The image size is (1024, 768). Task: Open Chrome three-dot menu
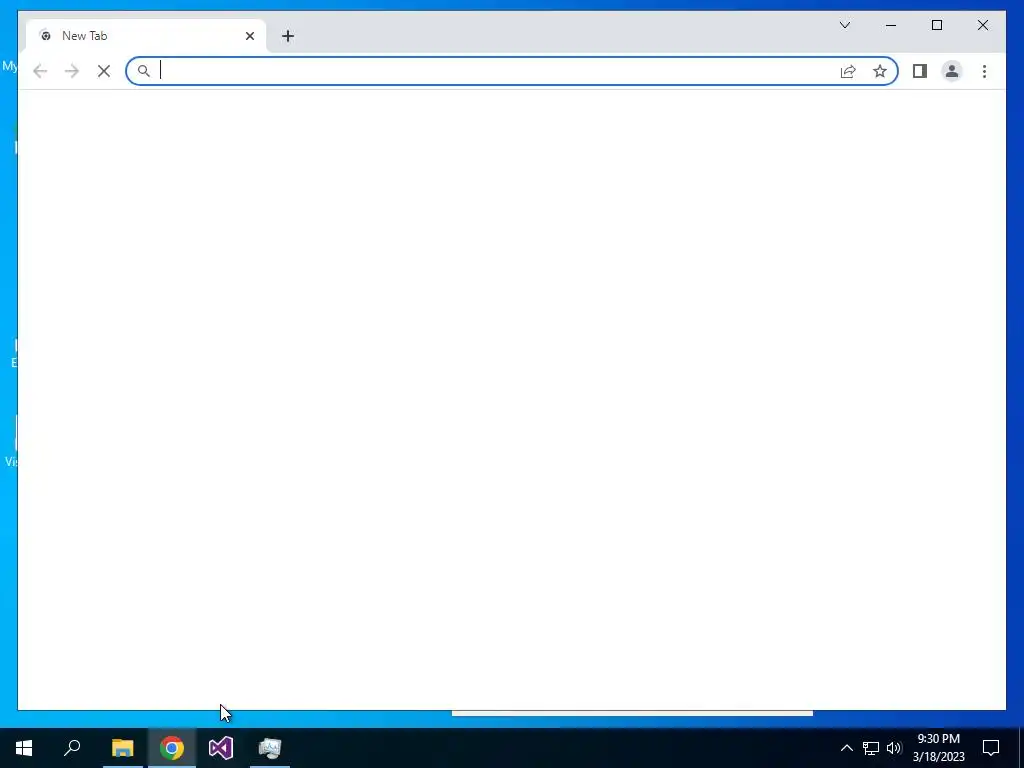click(984, 71)
